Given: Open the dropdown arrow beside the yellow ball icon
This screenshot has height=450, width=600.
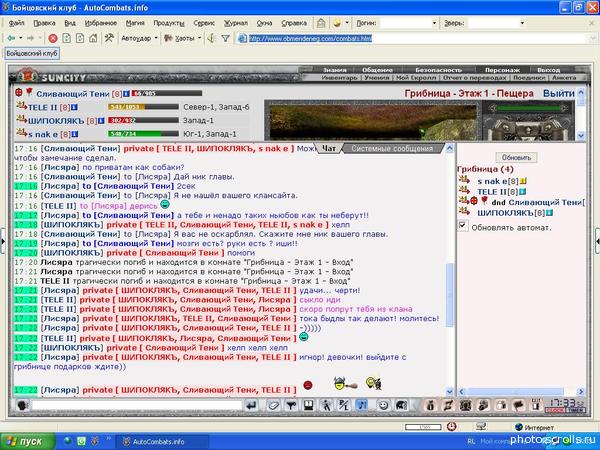Looking at the screenshot, I should tap(347, 23).
